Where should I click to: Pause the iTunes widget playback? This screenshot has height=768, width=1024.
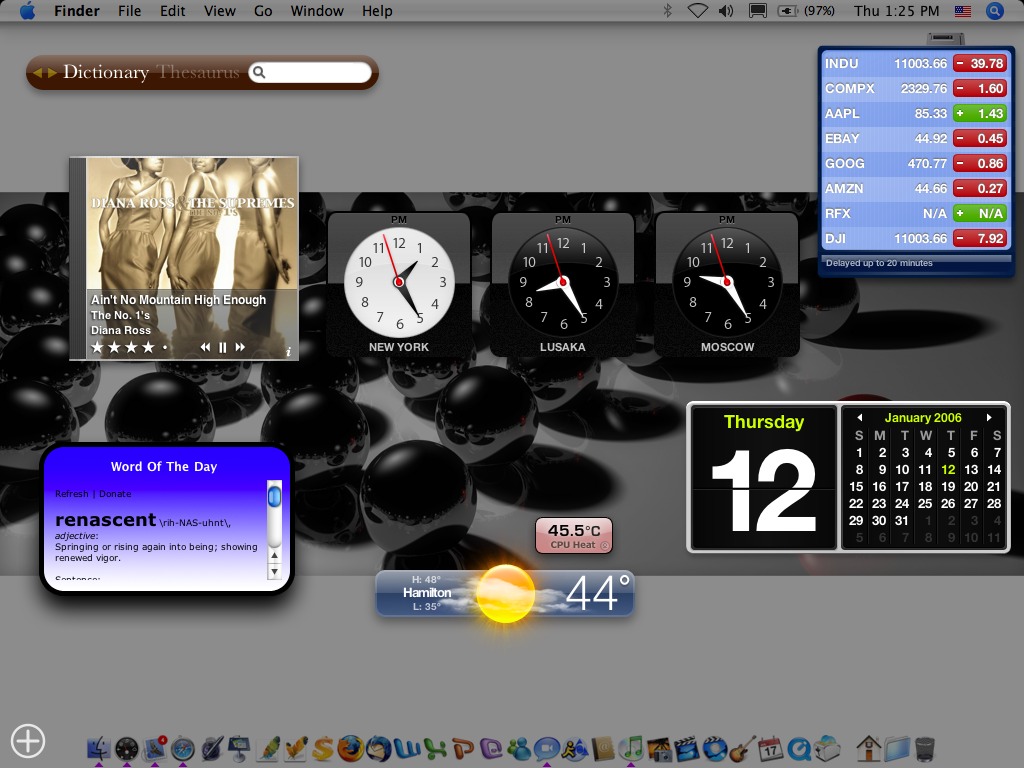(x=223, y=347)
